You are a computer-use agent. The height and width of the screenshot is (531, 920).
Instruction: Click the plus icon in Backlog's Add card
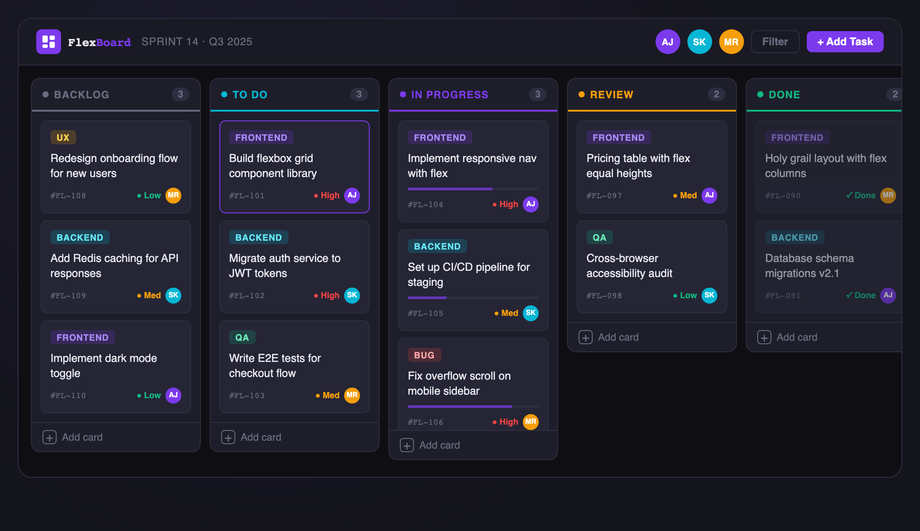pyautogui.click(x=49, y=437)
